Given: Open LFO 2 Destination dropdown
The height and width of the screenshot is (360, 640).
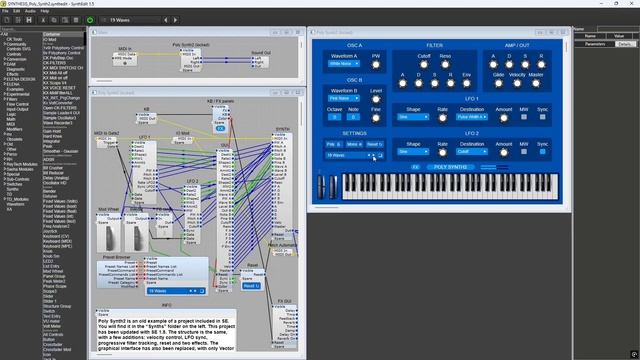Looking at the screenshot, I should tap(472, 152).
